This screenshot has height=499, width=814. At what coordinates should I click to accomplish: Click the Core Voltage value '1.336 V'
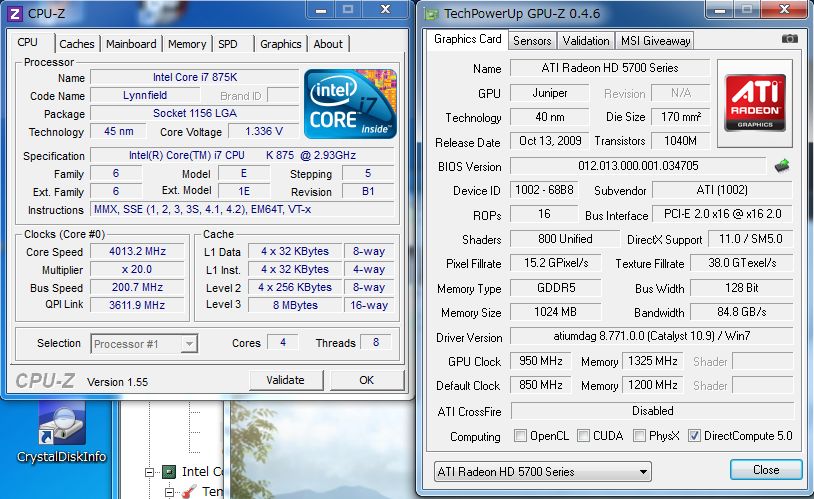[264, 131]
